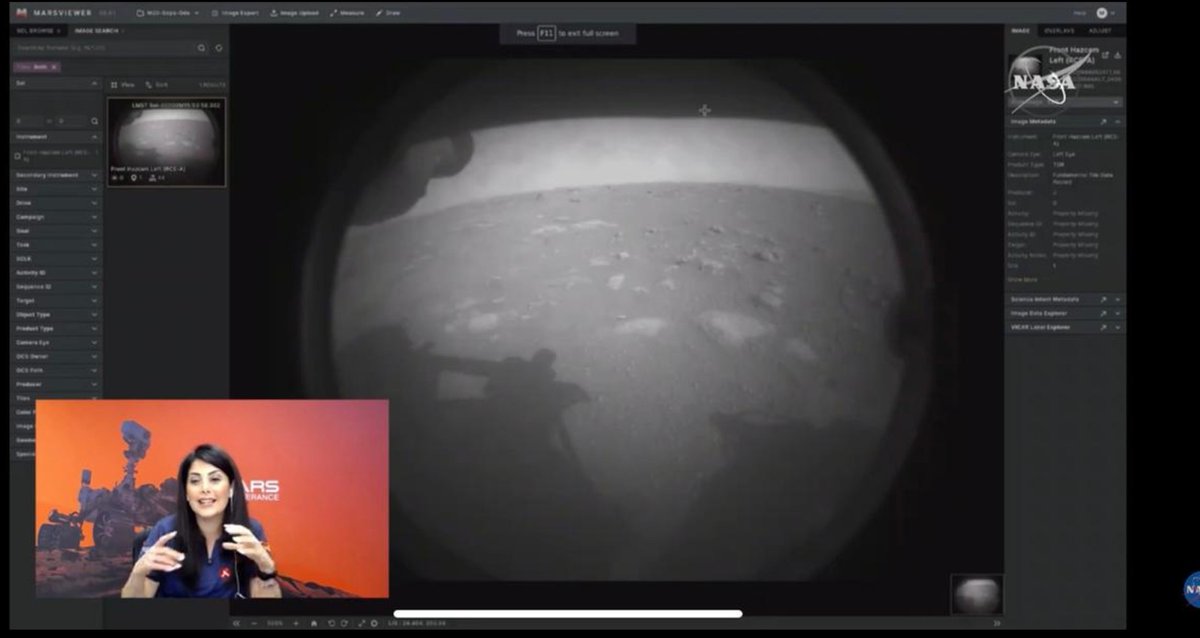Viewport: 1200px width, 638px height.
Task: Open the mission selector dropdown in top bar
Action: tap(167, 13)
